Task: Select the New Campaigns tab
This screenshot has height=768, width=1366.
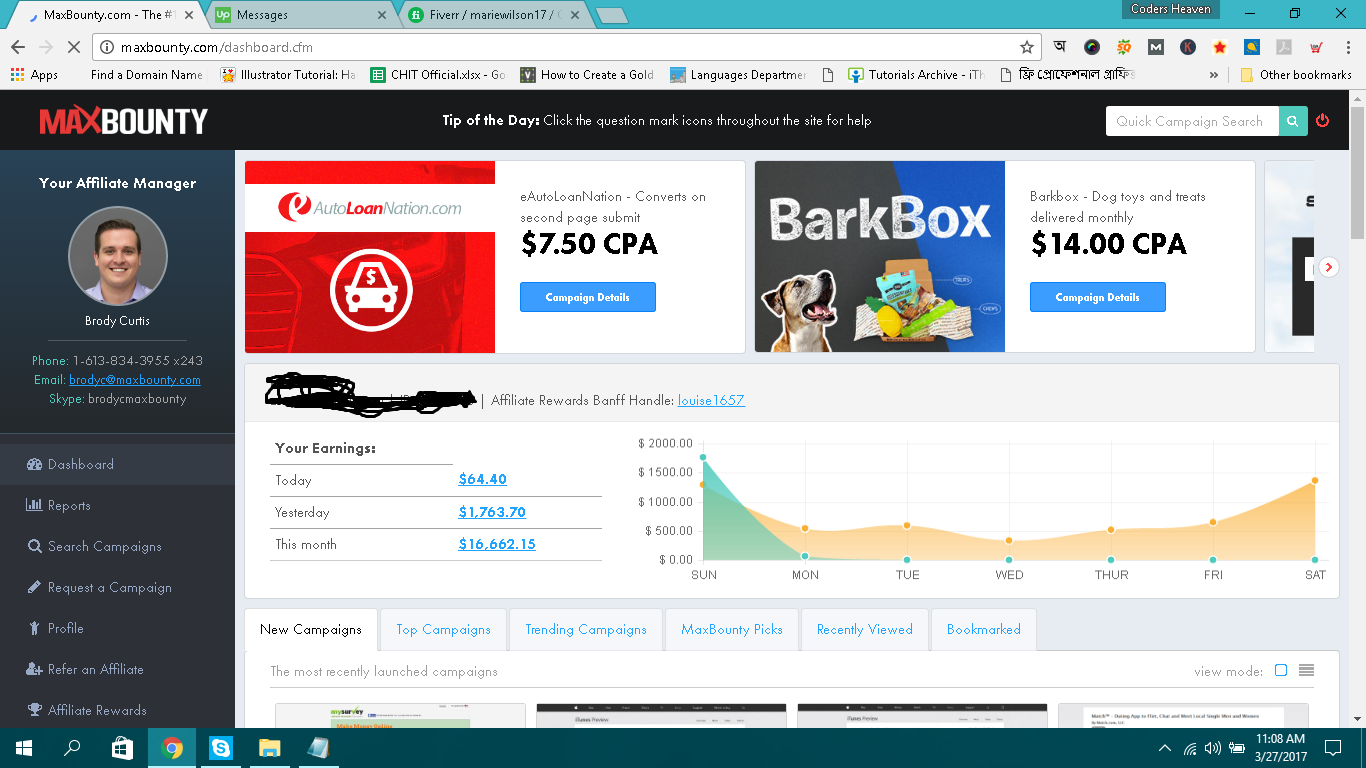Action: [311, 630]
